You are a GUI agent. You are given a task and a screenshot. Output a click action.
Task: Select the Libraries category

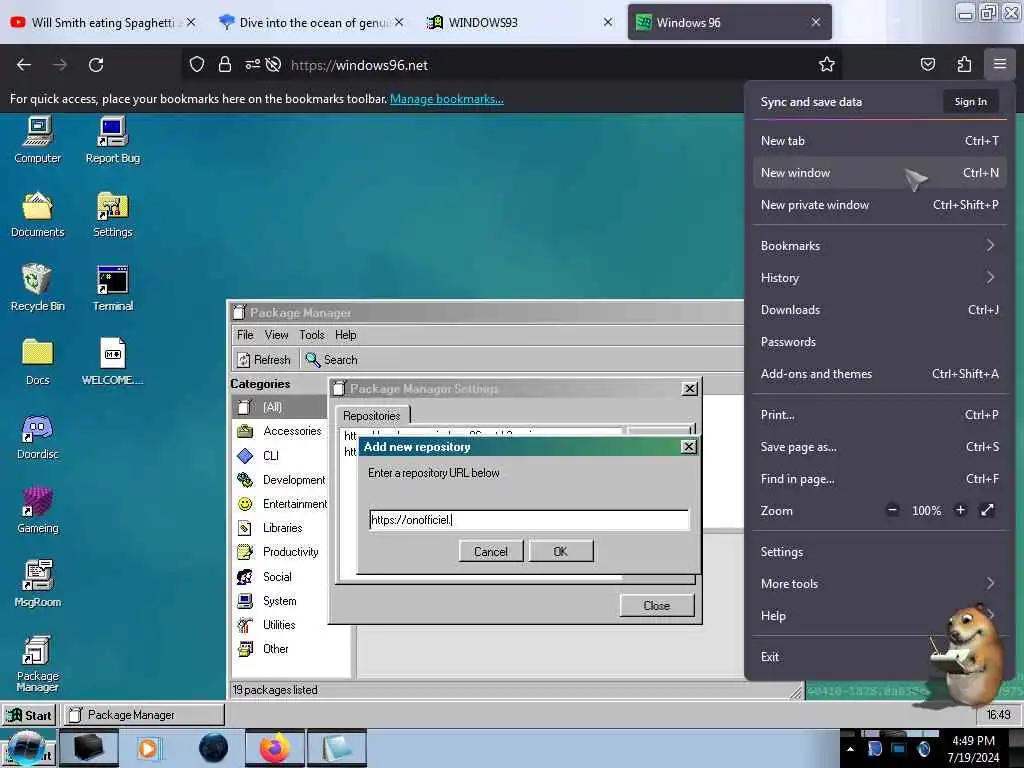pos(270,528)
